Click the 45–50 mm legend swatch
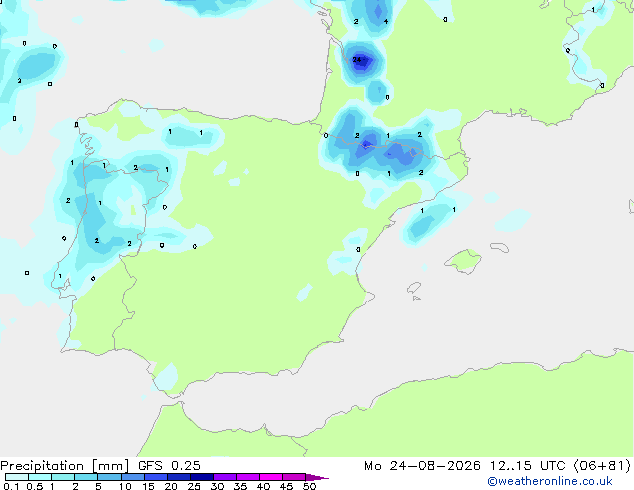Image resolution: width=634 pixels, height=490 pixels. (x=294, y=477)
